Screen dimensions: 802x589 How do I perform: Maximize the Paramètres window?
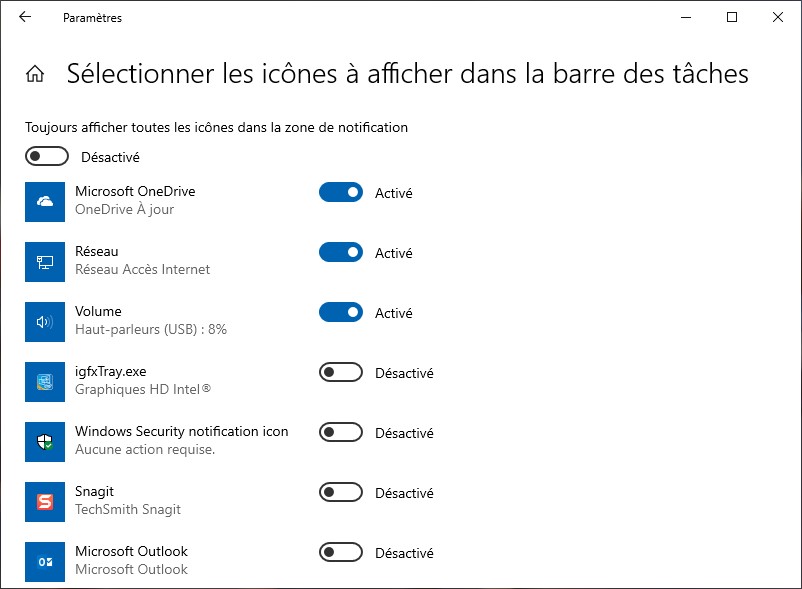[x=732, y=17]
